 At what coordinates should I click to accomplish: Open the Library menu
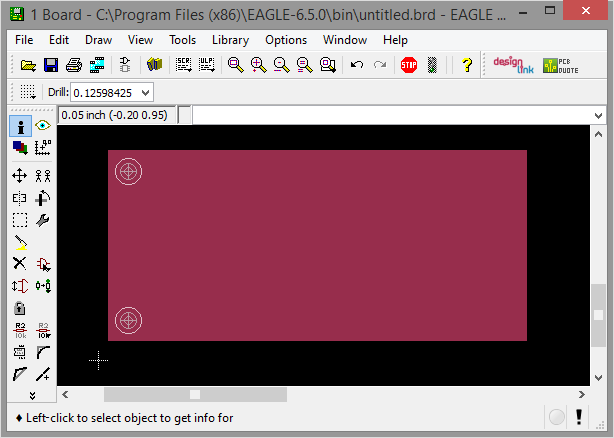(230, 40)
